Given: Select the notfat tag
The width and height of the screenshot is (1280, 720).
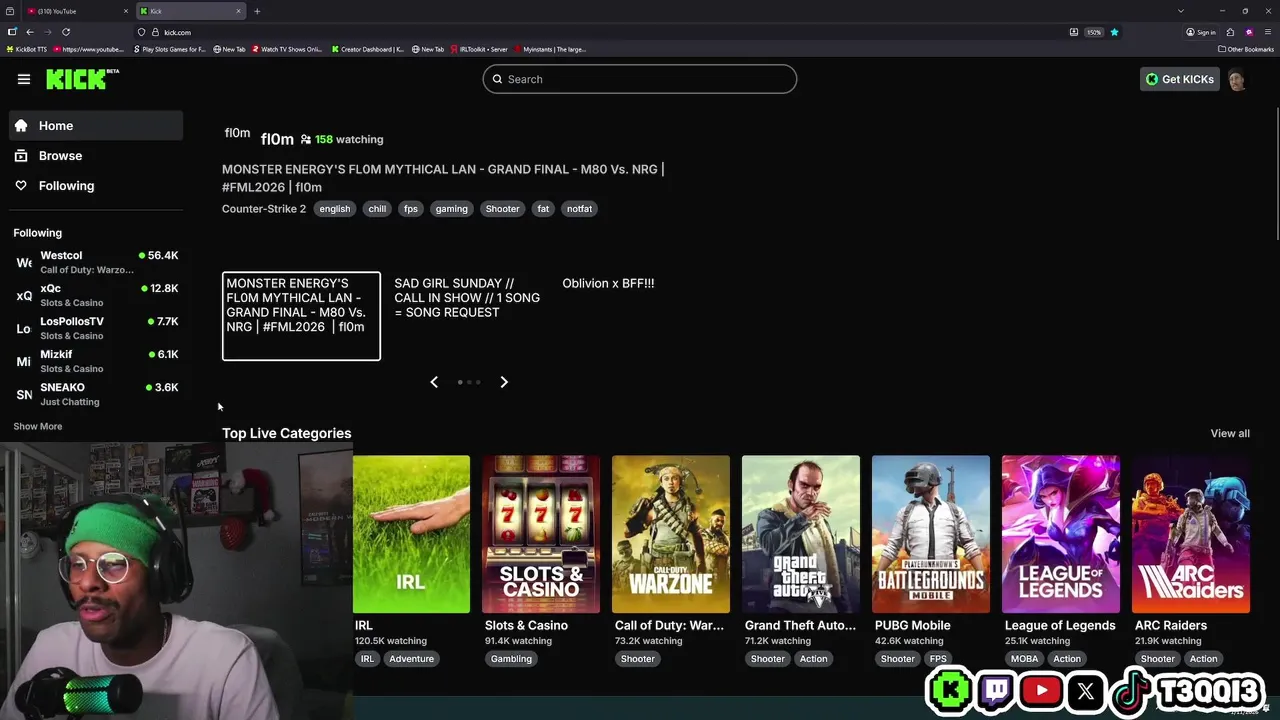Looking at the screenshot, I should tap(580, 209).
